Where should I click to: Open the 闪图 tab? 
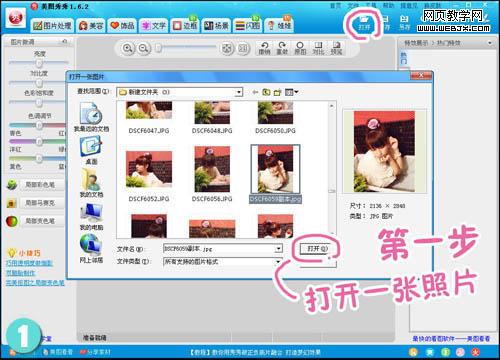tap(248, 25)
